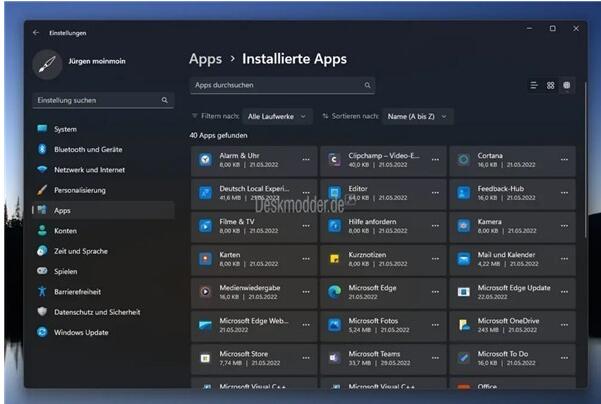This screenshot has height=404, width=601.
Task: Open Bluetooth und Geräte
Action: point(103,149)
